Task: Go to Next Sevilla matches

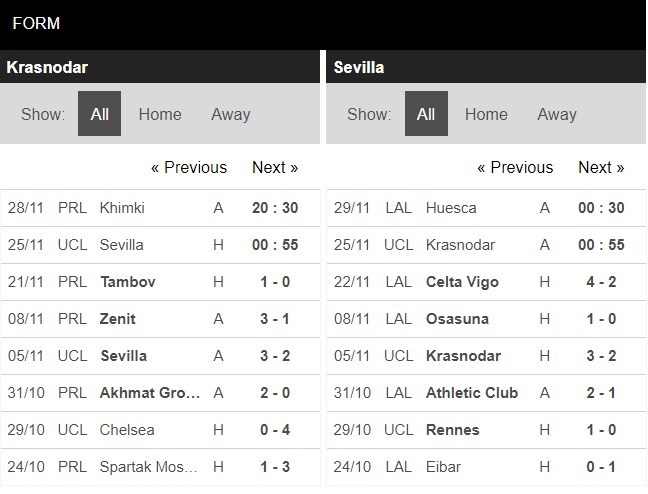Action: 601,168
